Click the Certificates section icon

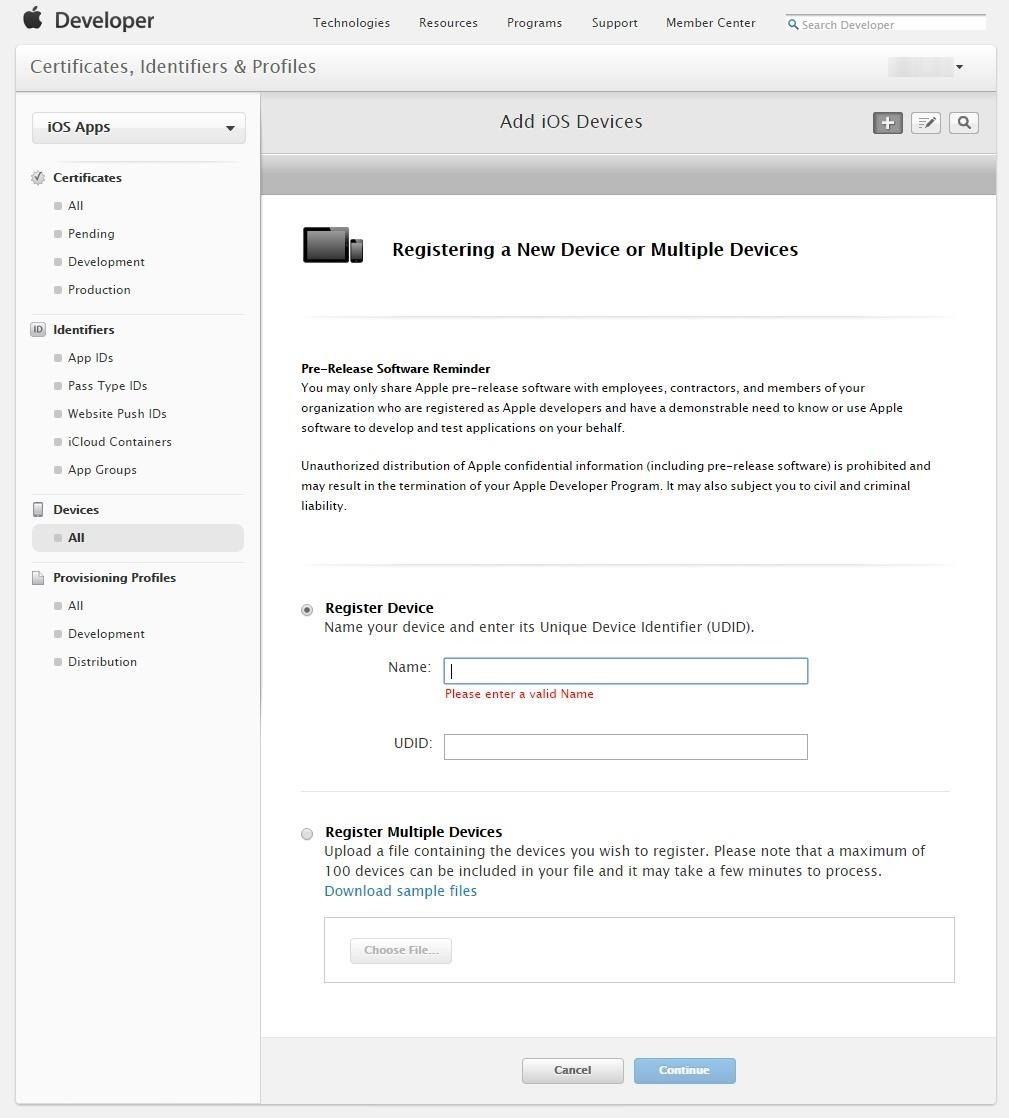tap(38, 178)
